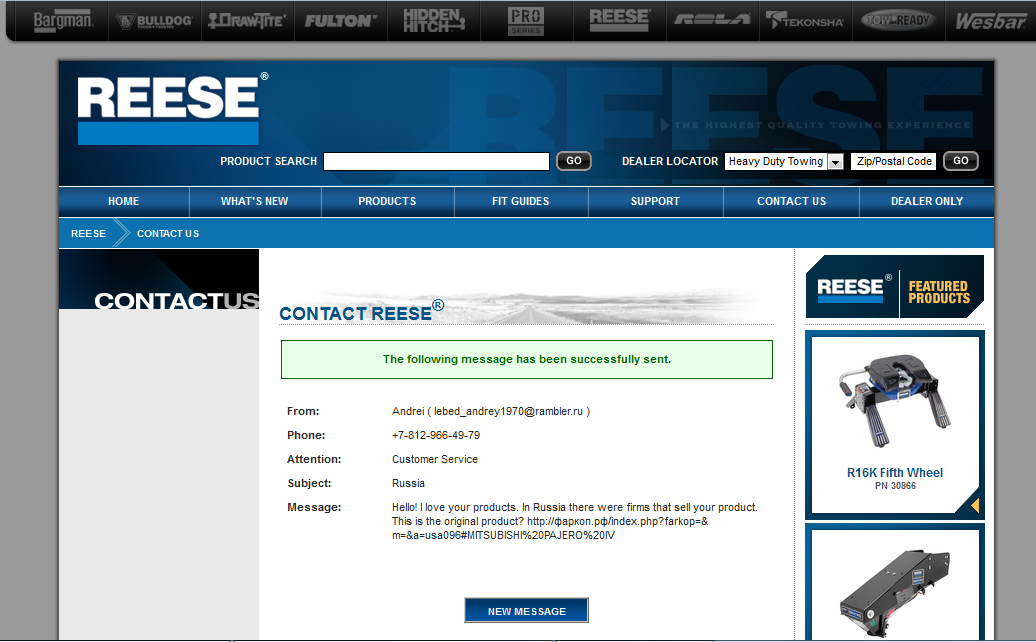Open the Tow Ready brand logo
1036x642 pixels.
coord(898,20)
